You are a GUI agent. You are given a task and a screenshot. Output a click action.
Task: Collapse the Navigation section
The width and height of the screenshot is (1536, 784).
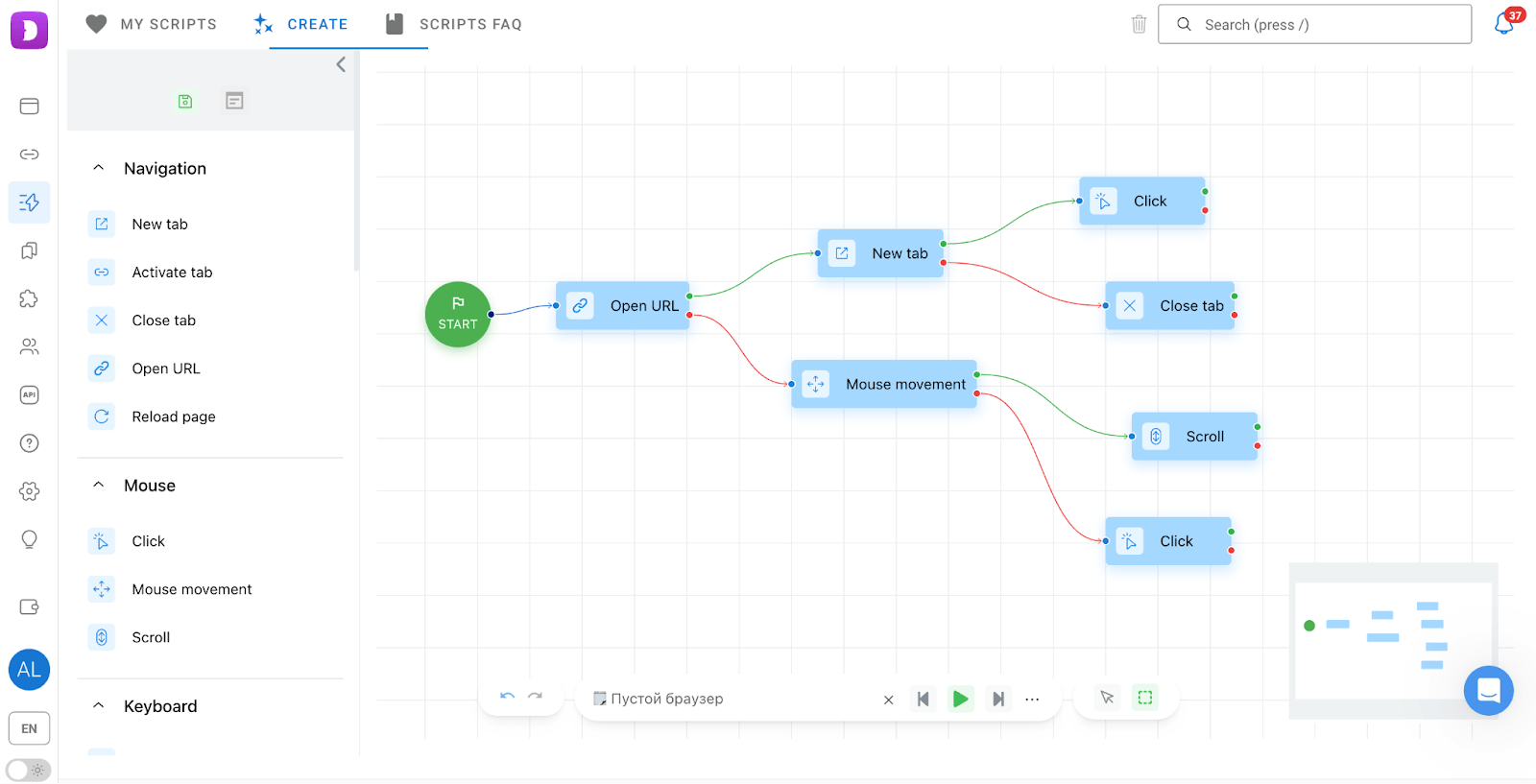click(x=98, y=168)
